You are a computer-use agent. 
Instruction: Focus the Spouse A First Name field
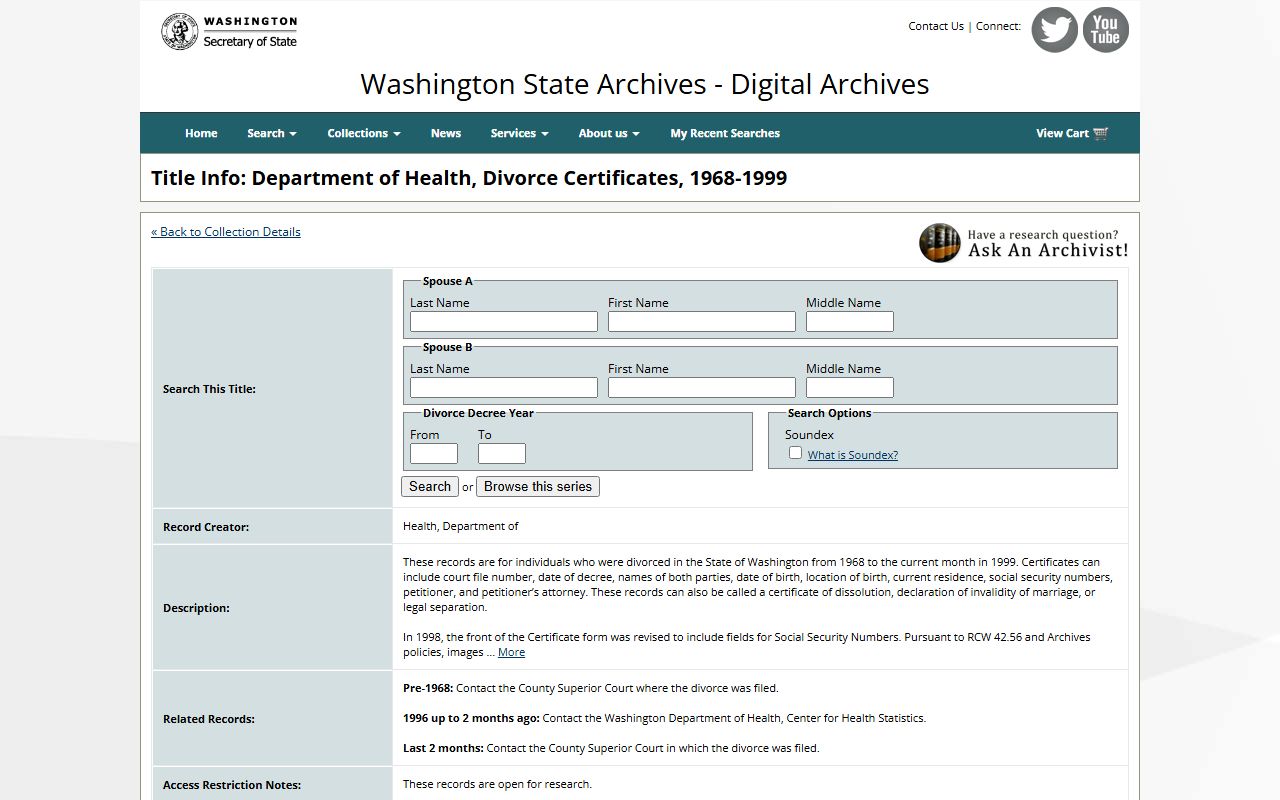[702, 322]
